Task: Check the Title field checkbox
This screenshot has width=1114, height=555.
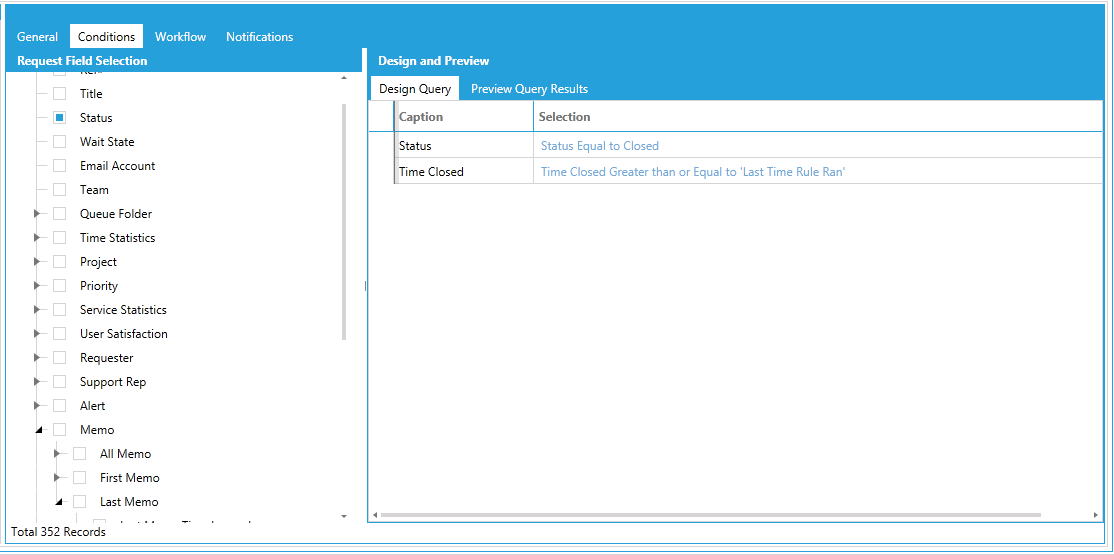Action: [x=60, y=94]
